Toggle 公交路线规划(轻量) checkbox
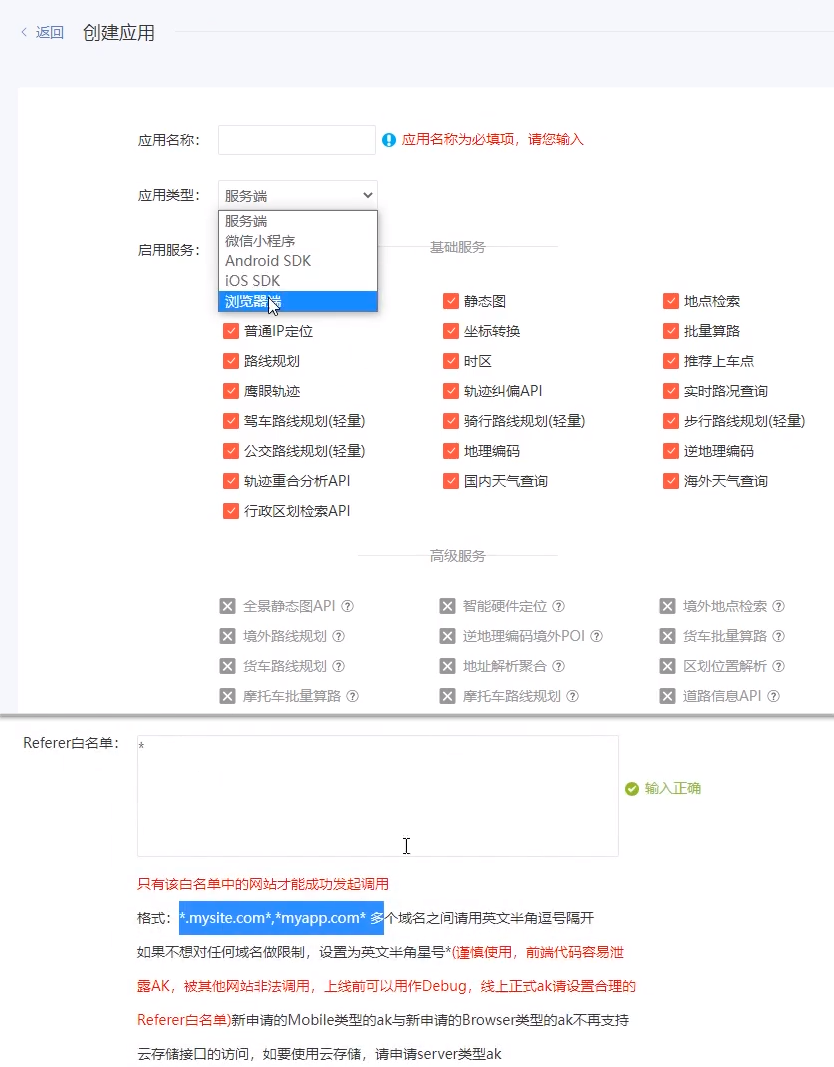Viewport: 834px width, 1067px height. 231,450
